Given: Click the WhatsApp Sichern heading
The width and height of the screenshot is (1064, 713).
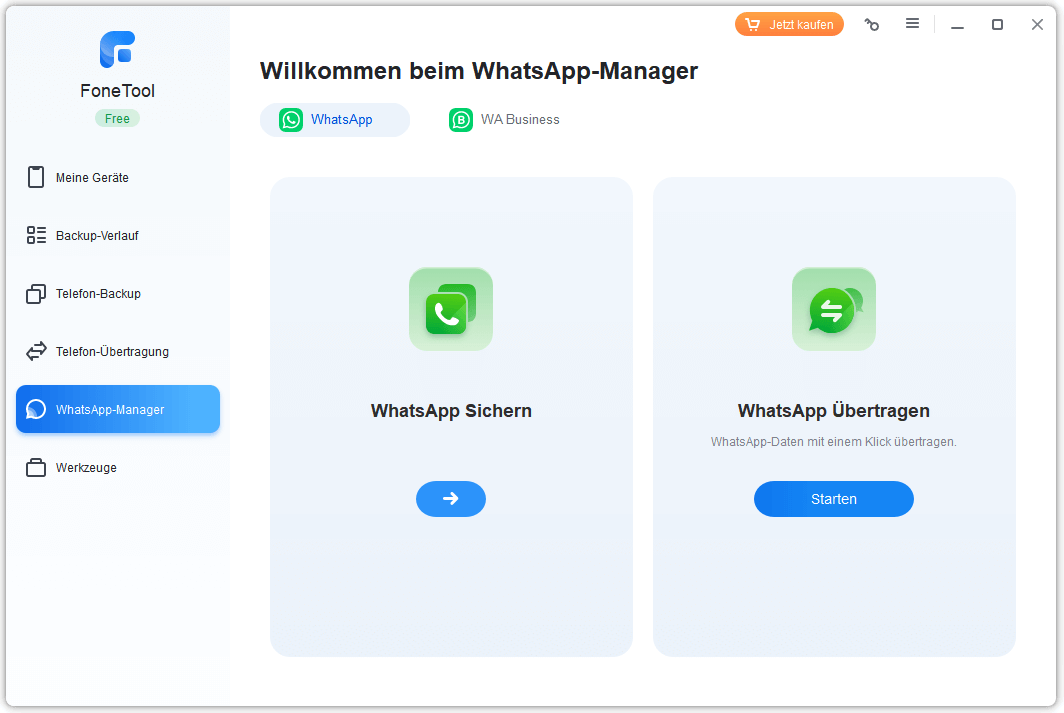Looking at the screenshot, I should pyautogui.click(x=451, y=411).
